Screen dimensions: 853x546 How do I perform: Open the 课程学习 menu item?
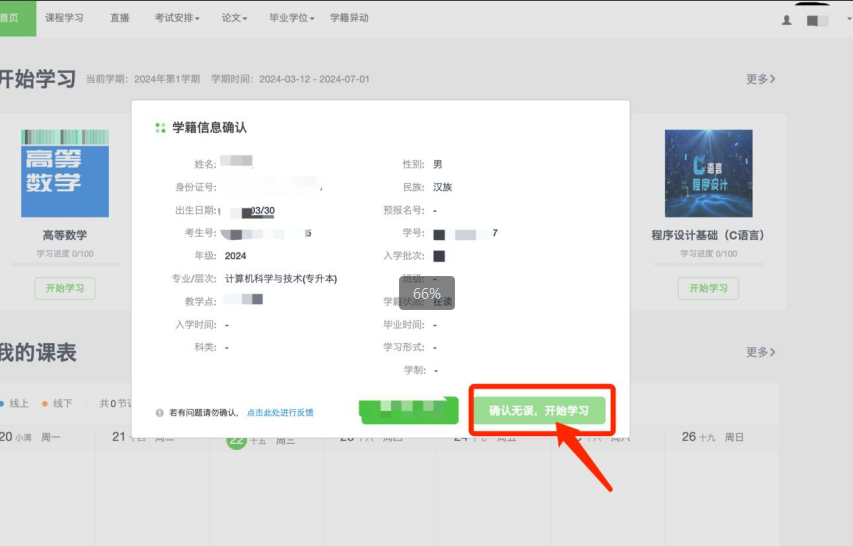click(x=65, y=18)
